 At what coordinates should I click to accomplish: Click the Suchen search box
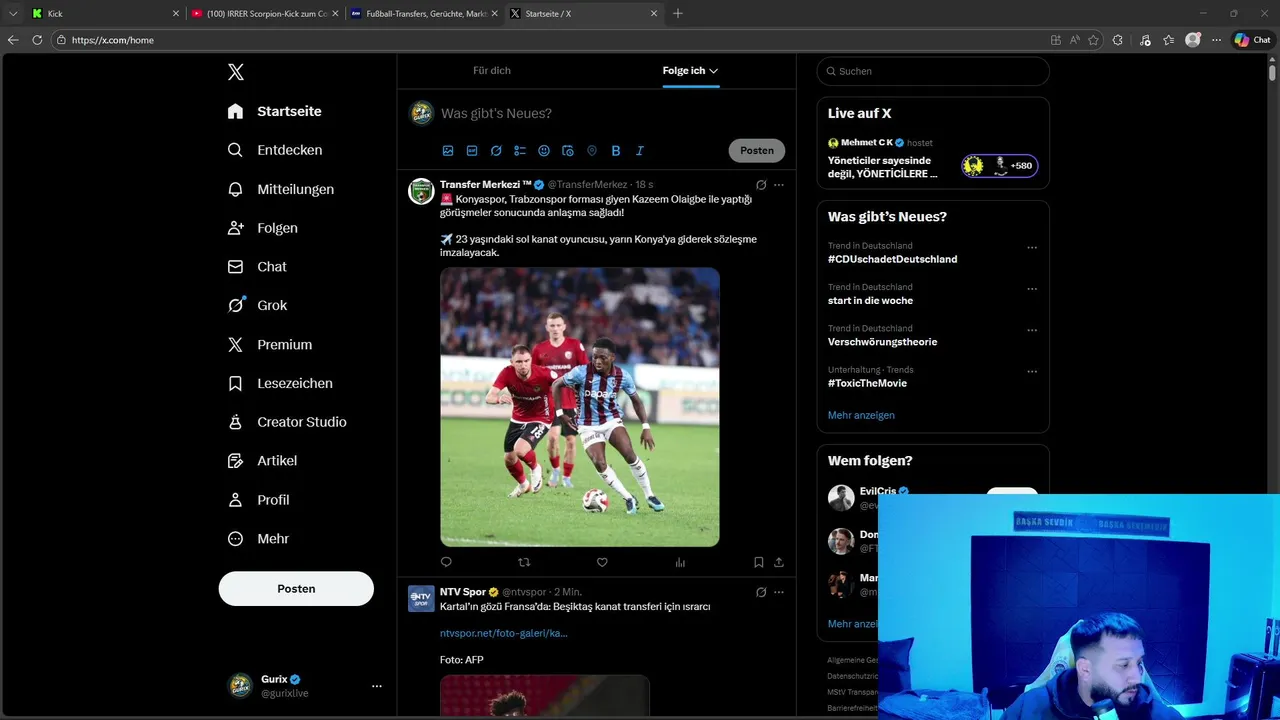click(933, 71)
